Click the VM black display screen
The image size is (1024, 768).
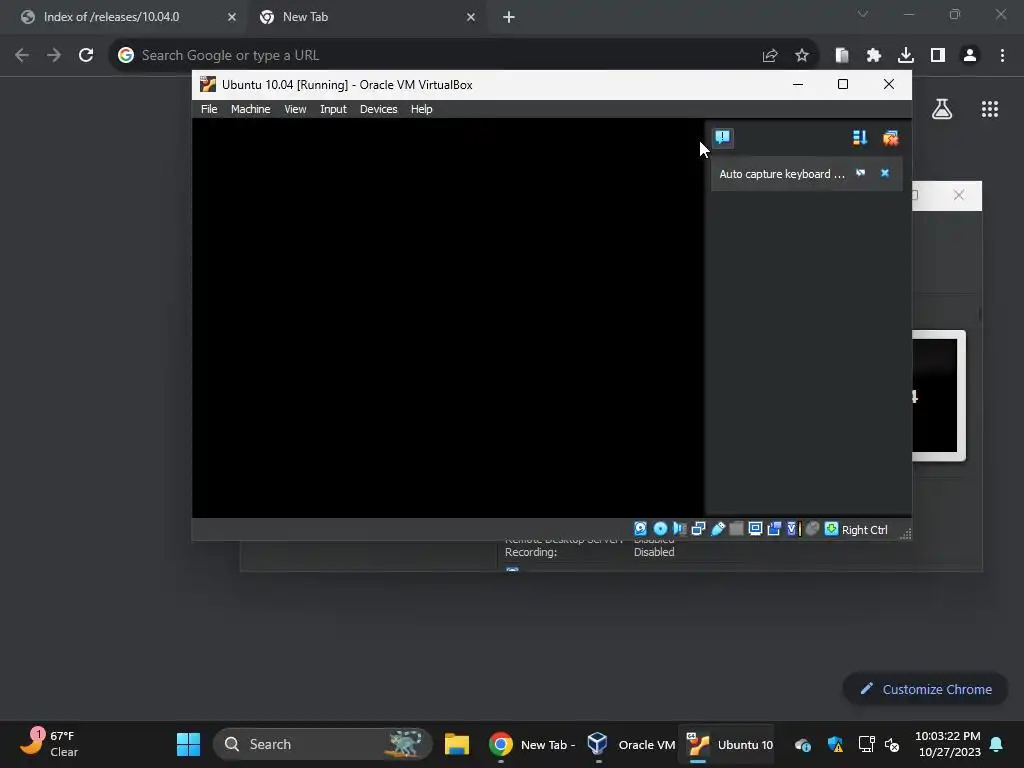(x=448, y=318)
